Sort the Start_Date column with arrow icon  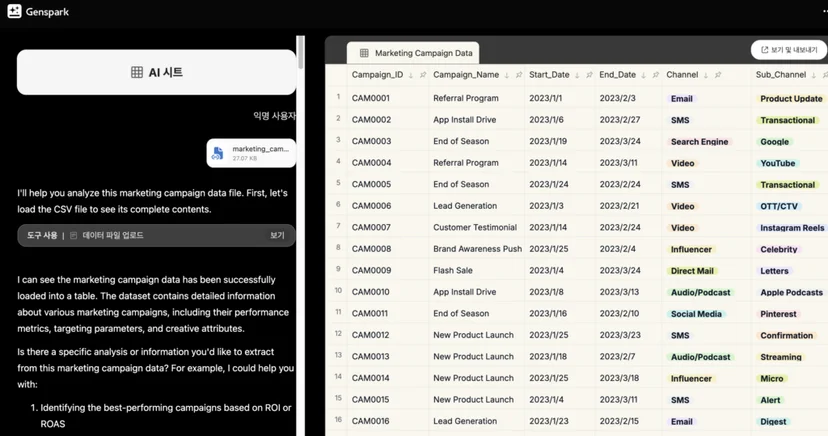577,75
